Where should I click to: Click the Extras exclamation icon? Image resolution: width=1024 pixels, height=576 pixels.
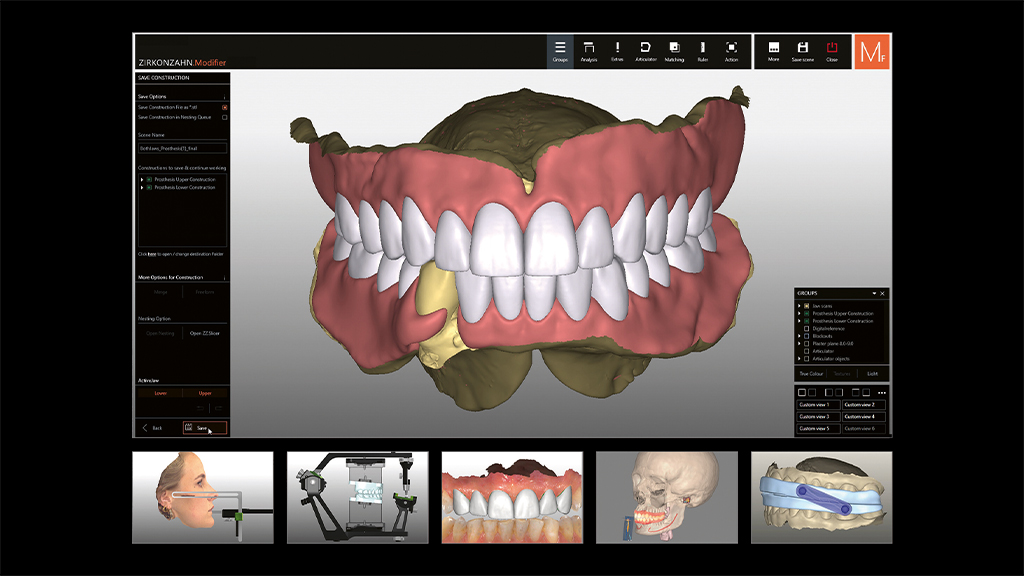tap(617, 51)
